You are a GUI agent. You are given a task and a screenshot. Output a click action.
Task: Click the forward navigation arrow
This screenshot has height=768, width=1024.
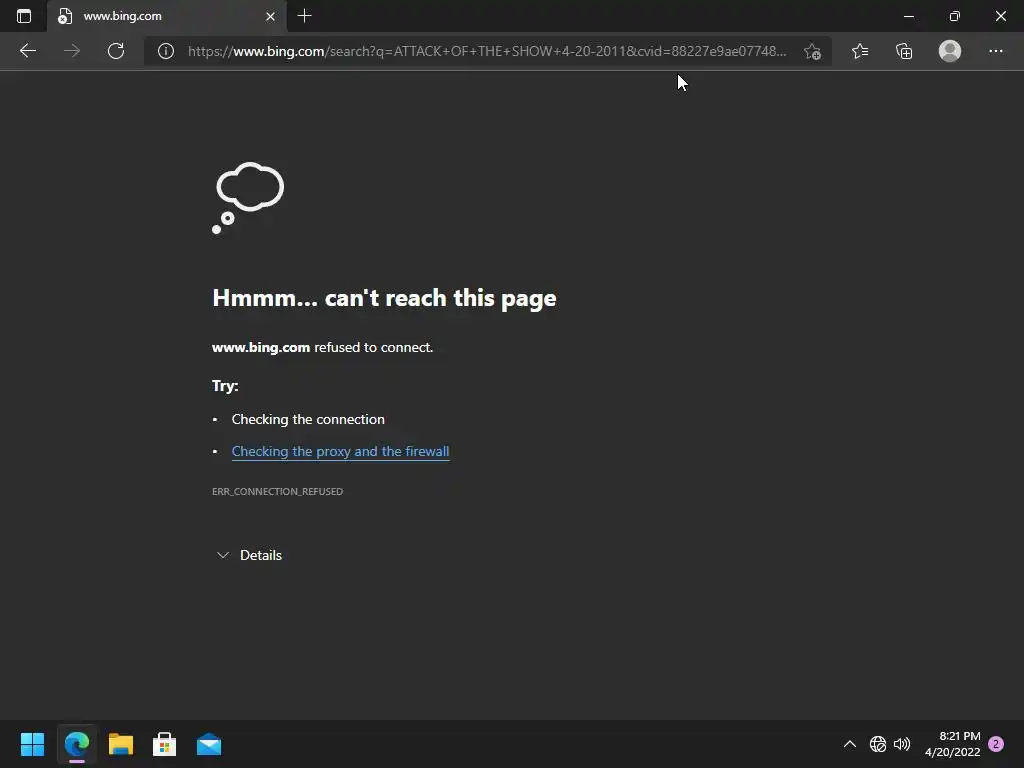(72, 51)
